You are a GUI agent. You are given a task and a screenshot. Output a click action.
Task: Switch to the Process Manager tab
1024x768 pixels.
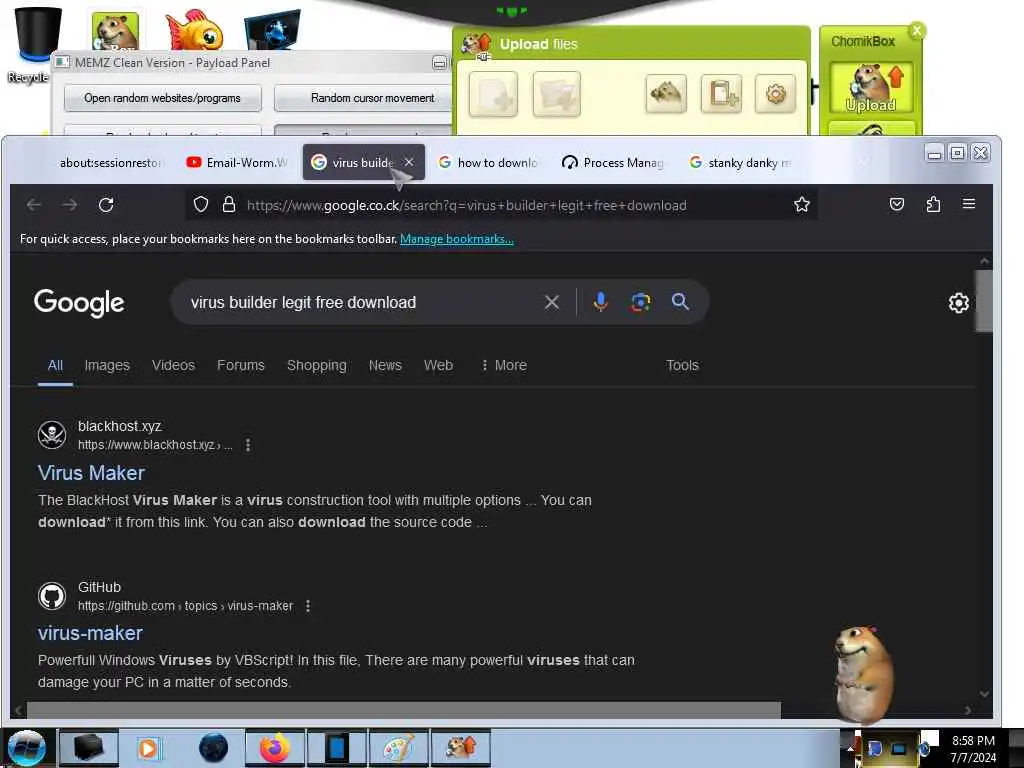tap(614, 163)
